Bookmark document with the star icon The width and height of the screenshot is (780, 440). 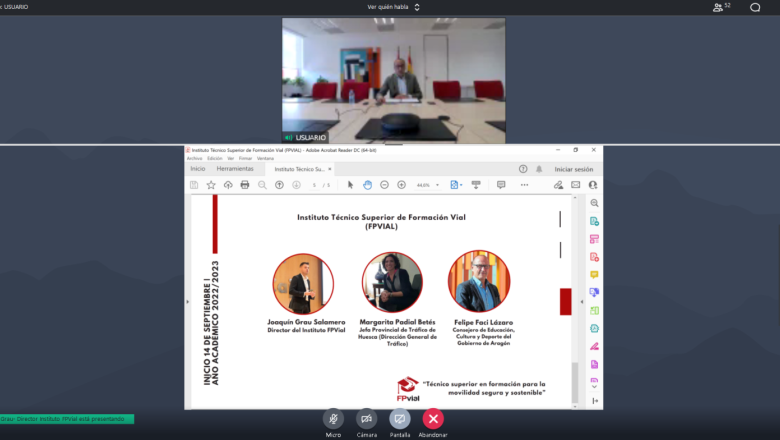coord(211,185)
